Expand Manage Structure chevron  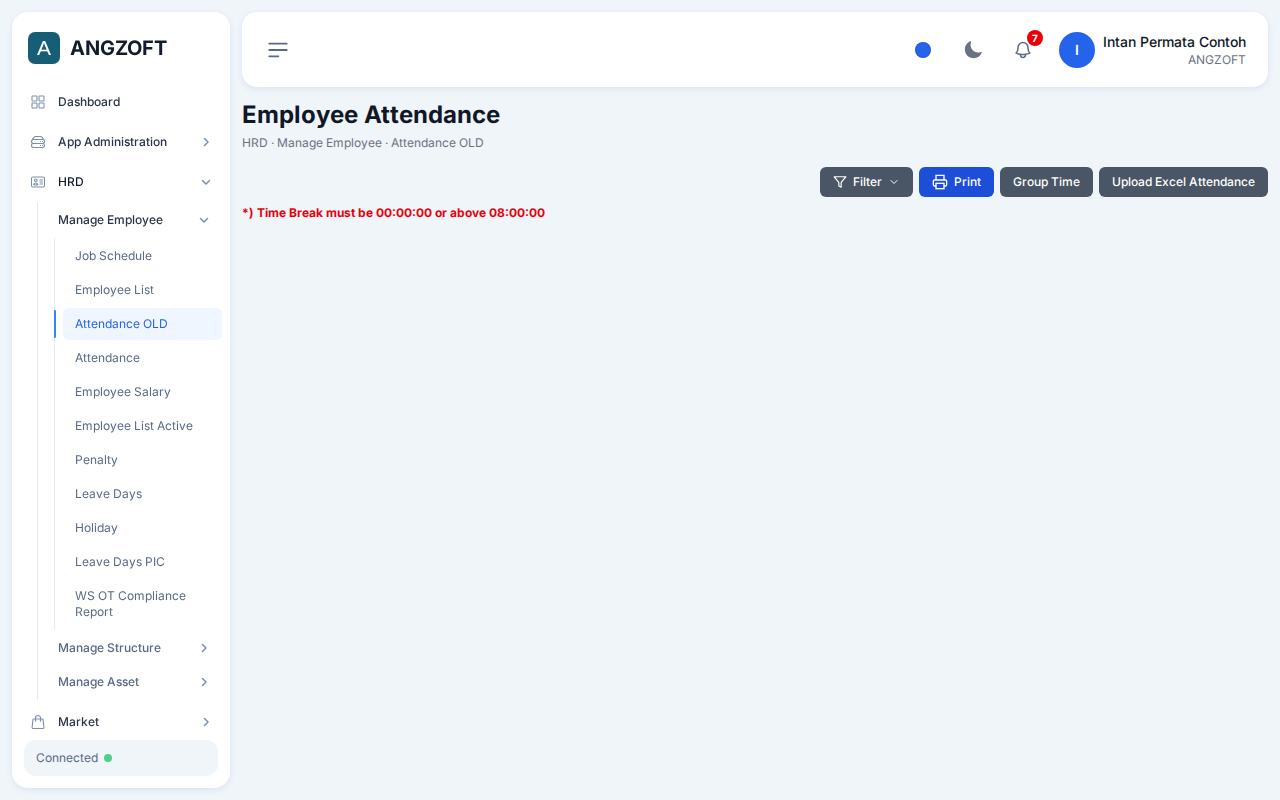(204, 648)
